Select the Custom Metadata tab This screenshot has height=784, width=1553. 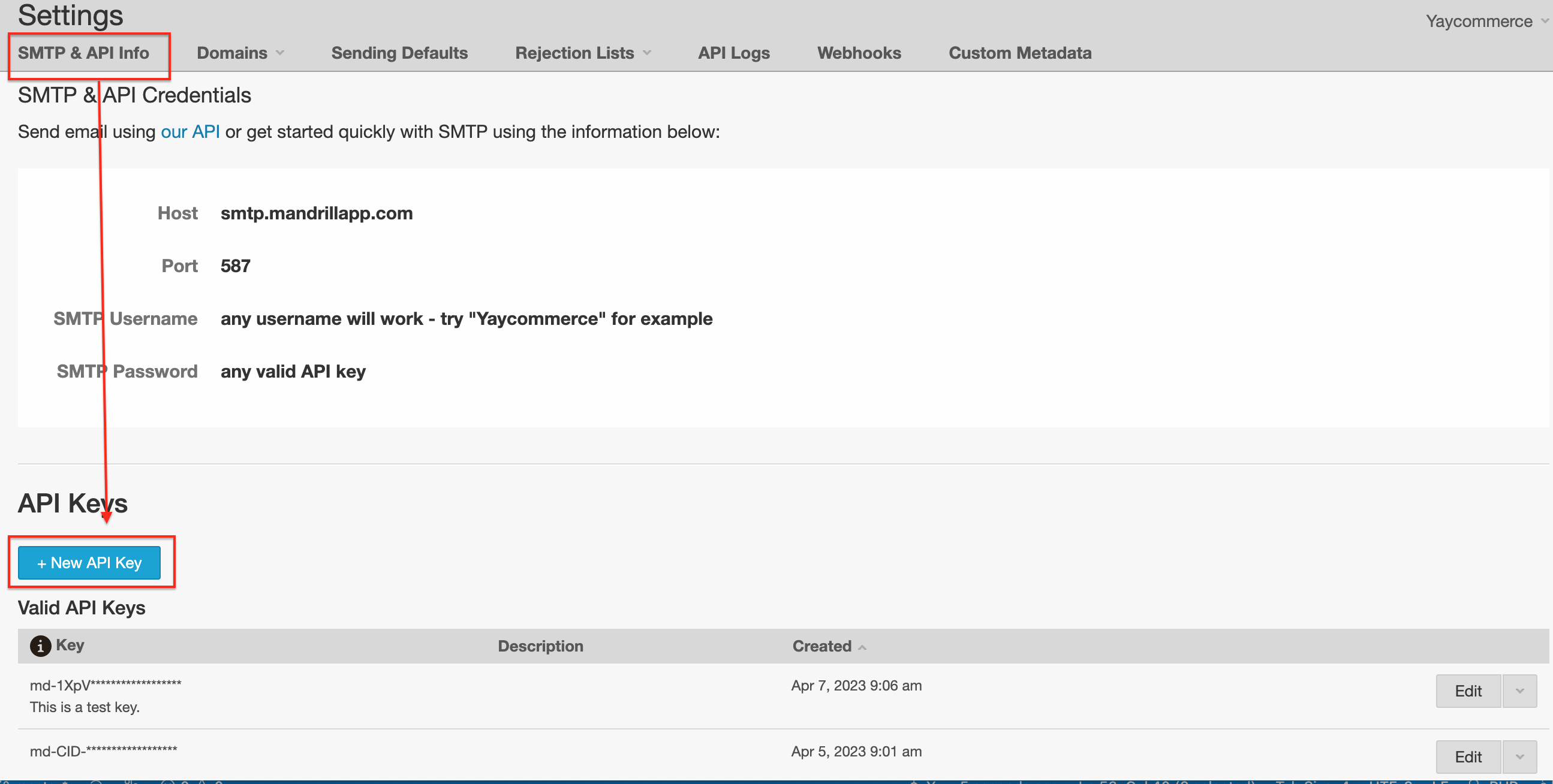1019,53
